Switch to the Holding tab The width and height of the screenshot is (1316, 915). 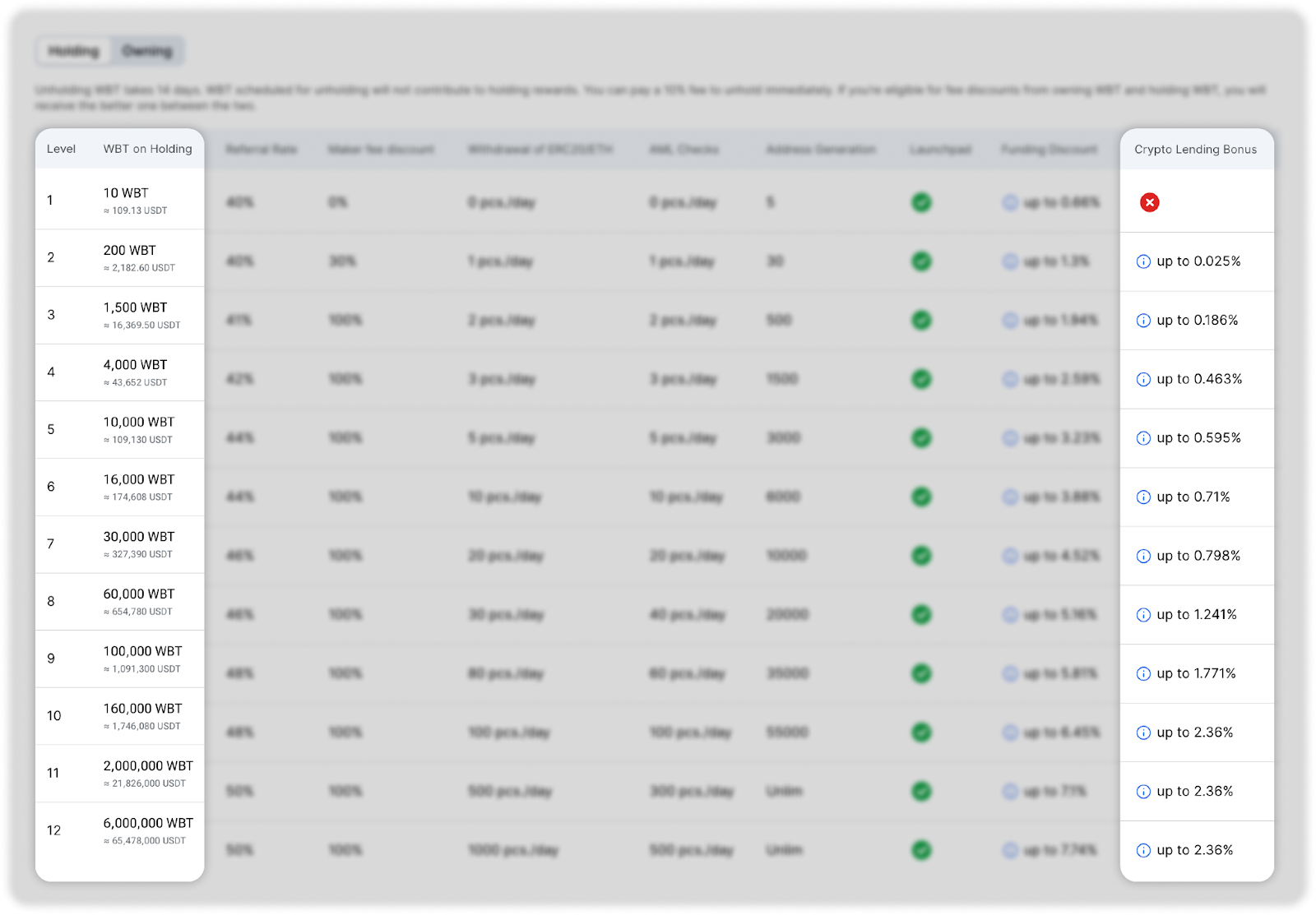click(x=74, y=51)
